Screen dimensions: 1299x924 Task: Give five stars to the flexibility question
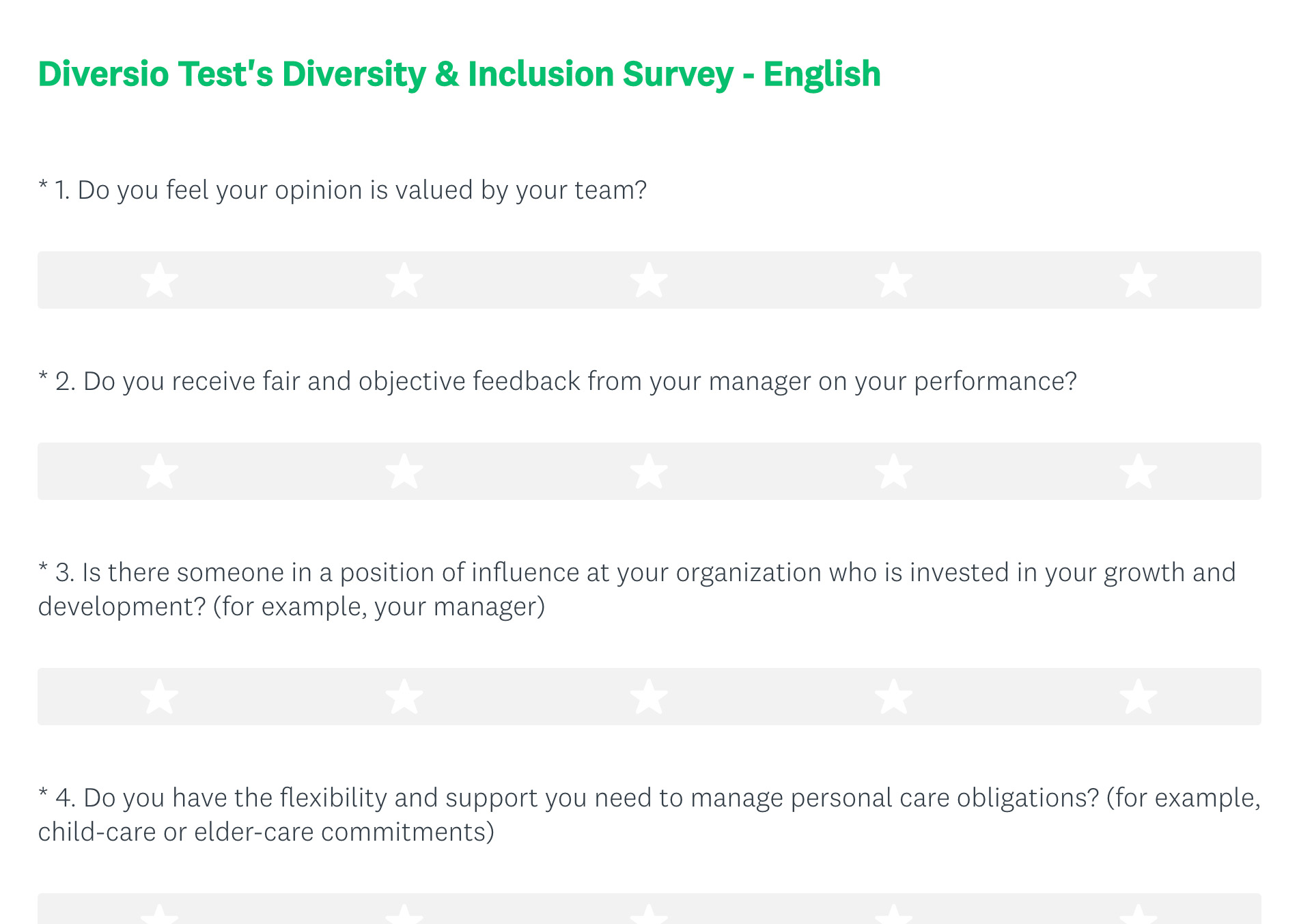click(1139, 914)
